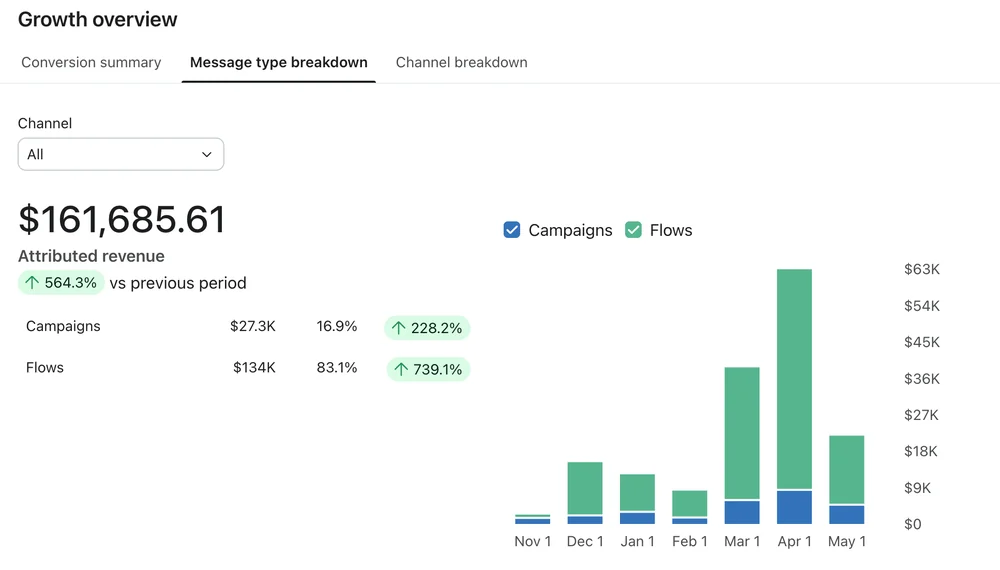Click the green Flows segment of Mar 1 bar
Screen dimensions: 1000x570
coord(742,433)
